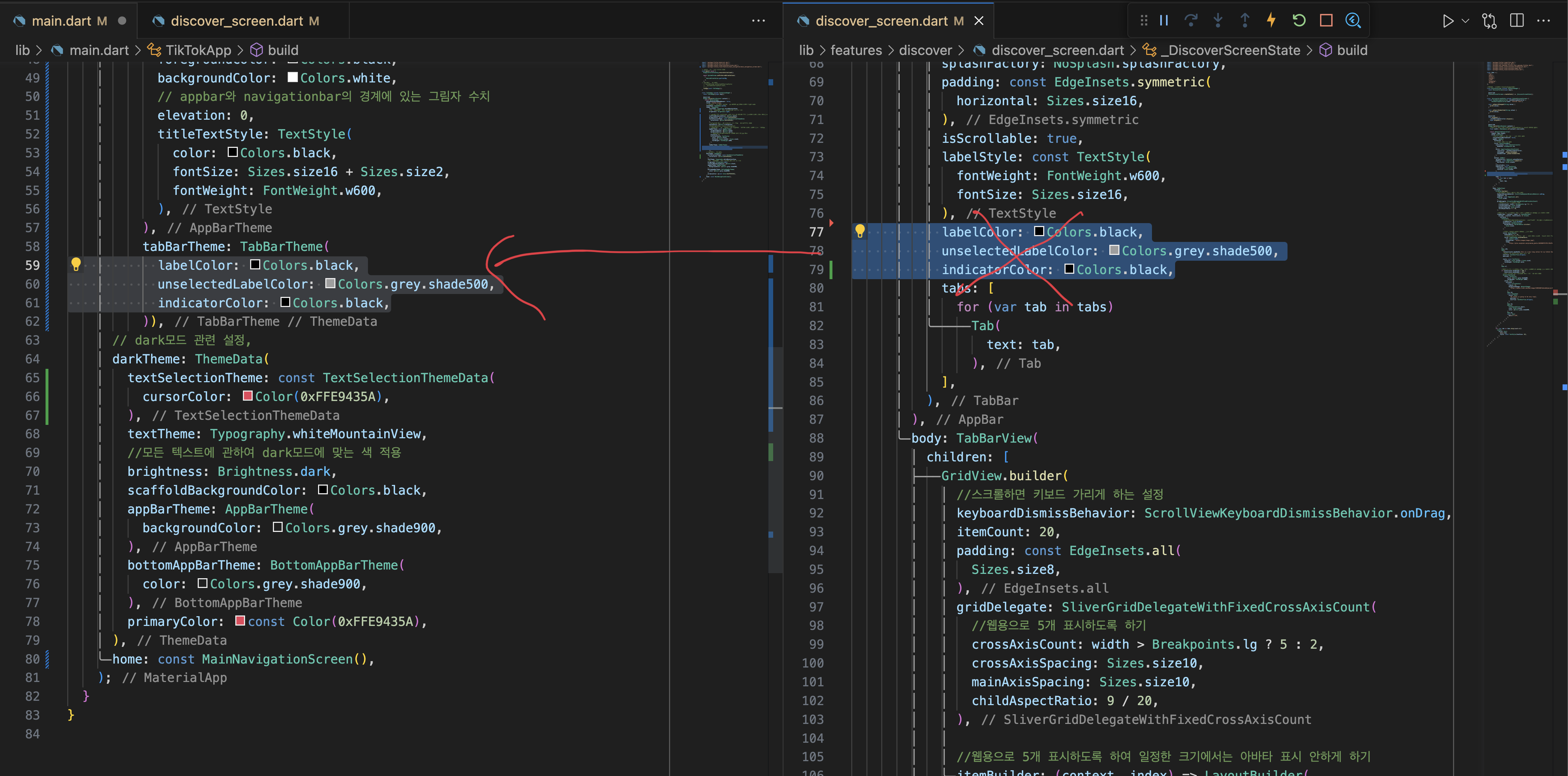Open right editor group more actions menu

(1544, 21)
